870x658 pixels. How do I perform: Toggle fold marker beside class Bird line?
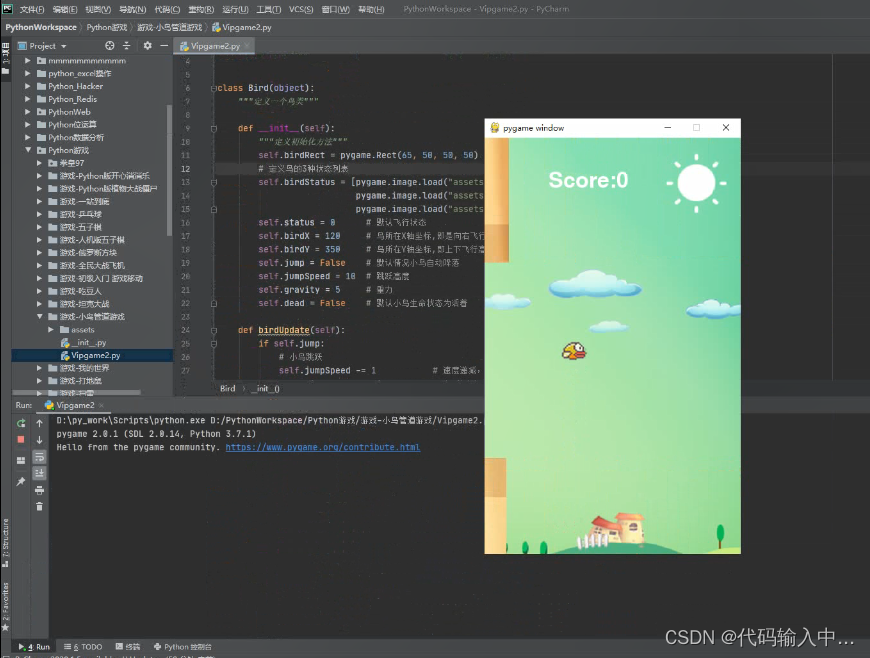coord(214,88)
